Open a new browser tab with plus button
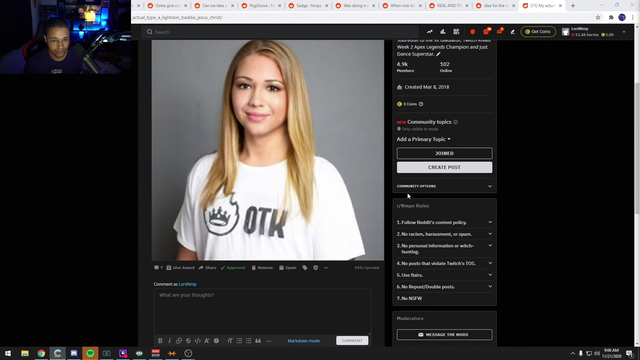This screenshot has height=360, width=640. coord(573,6)
